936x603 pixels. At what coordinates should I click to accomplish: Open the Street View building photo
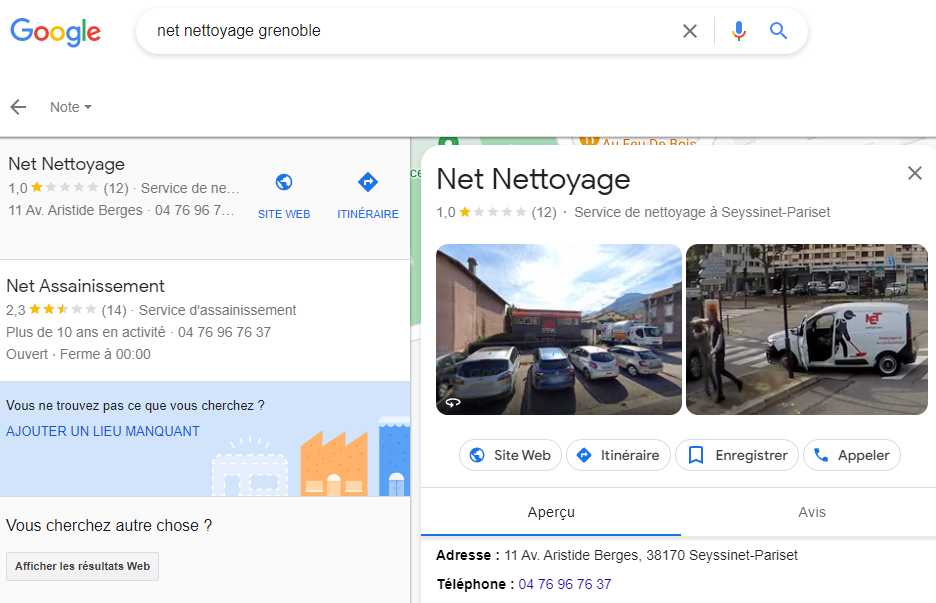559,329
